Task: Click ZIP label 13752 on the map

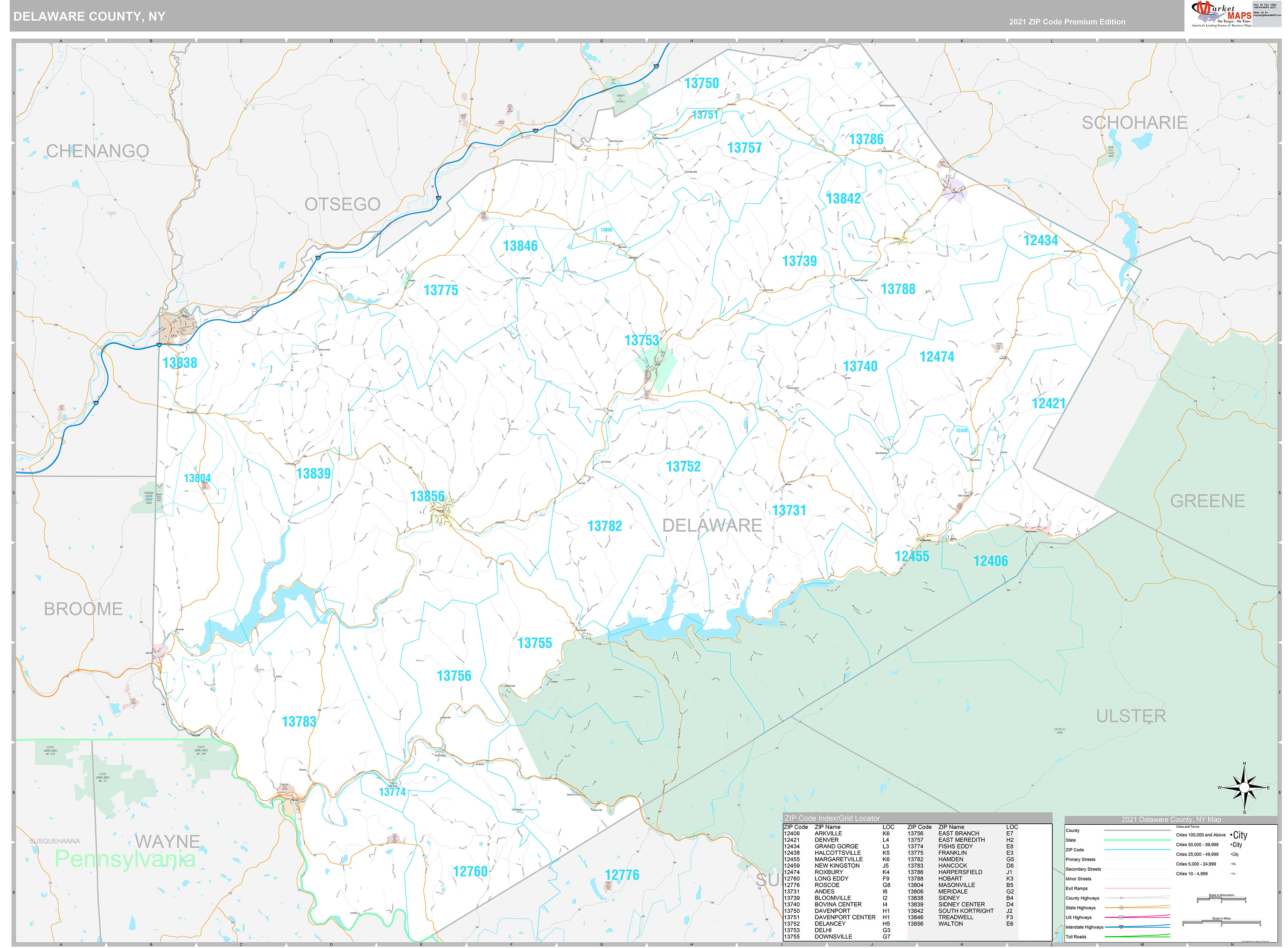Action: point(683,467)
